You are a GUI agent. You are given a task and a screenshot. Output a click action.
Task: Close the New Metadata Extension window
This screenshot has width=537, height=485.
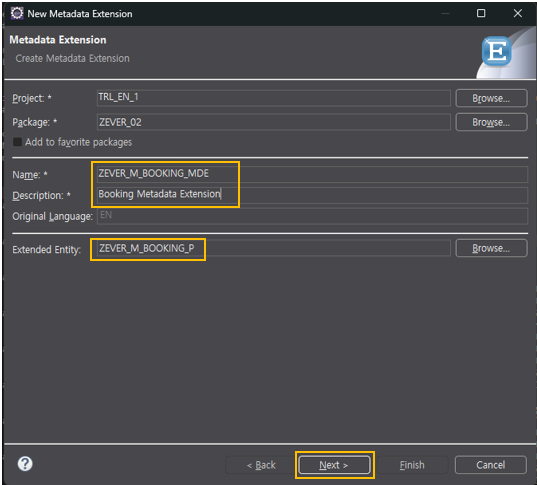pyautogui.click(x=518, y=13)
